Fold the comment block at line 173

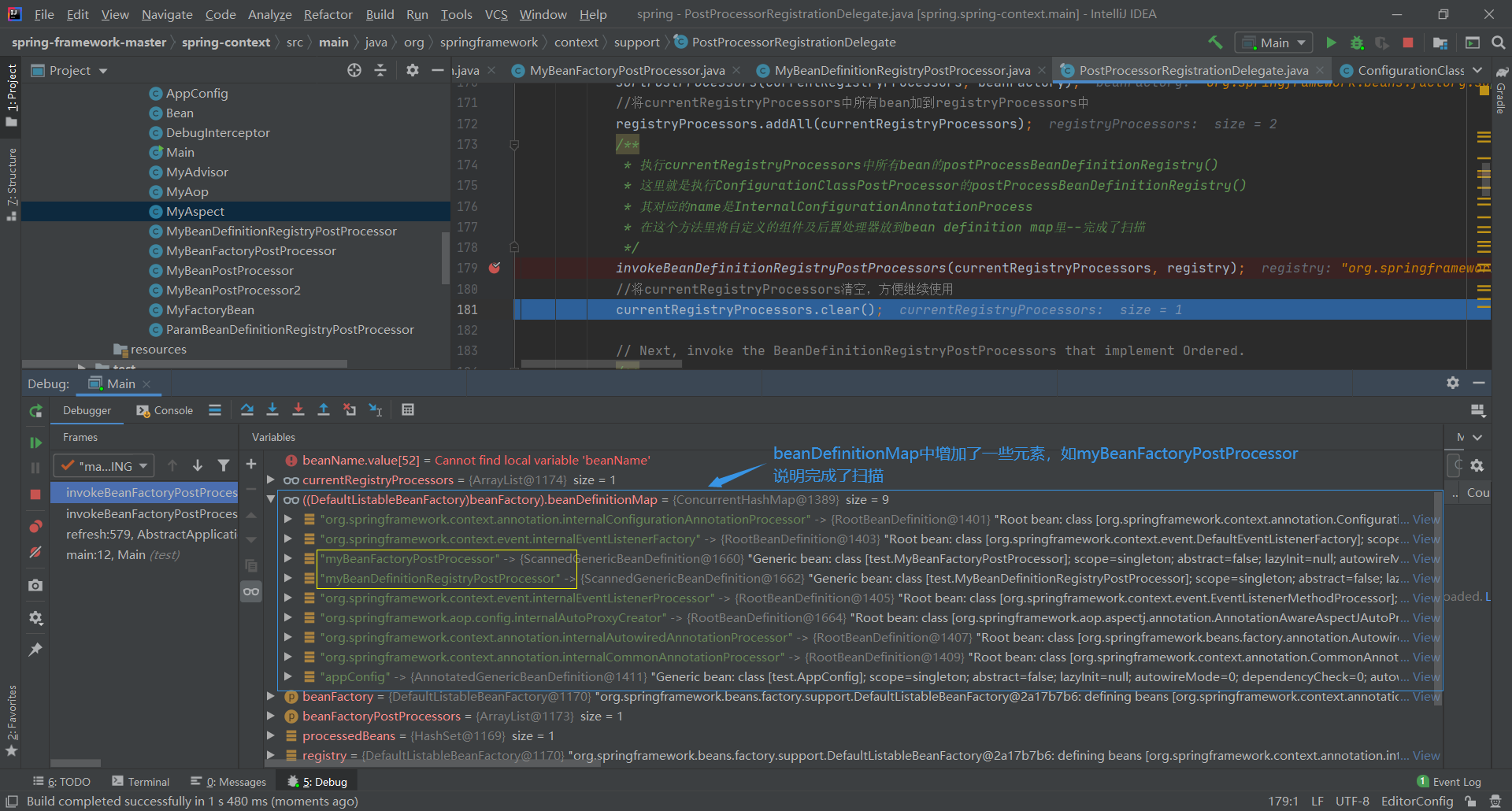pyautogui.click(x=514, y=145)
